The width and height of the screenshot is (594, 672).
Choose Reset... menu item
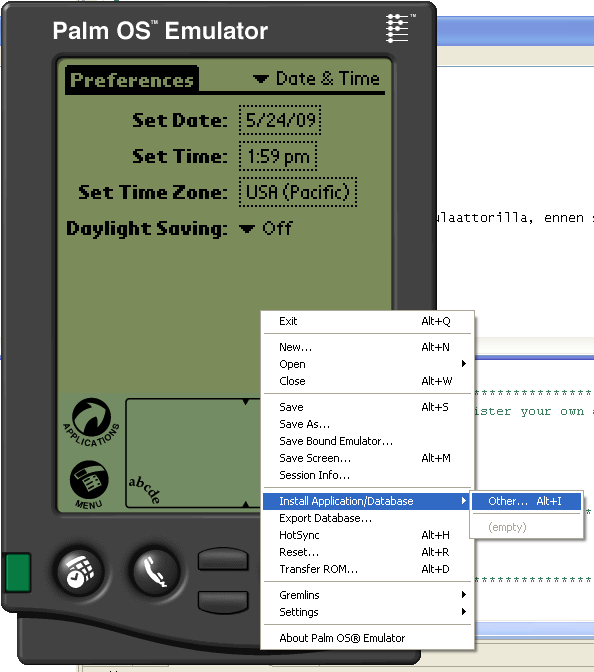click(x=368, y=552)
